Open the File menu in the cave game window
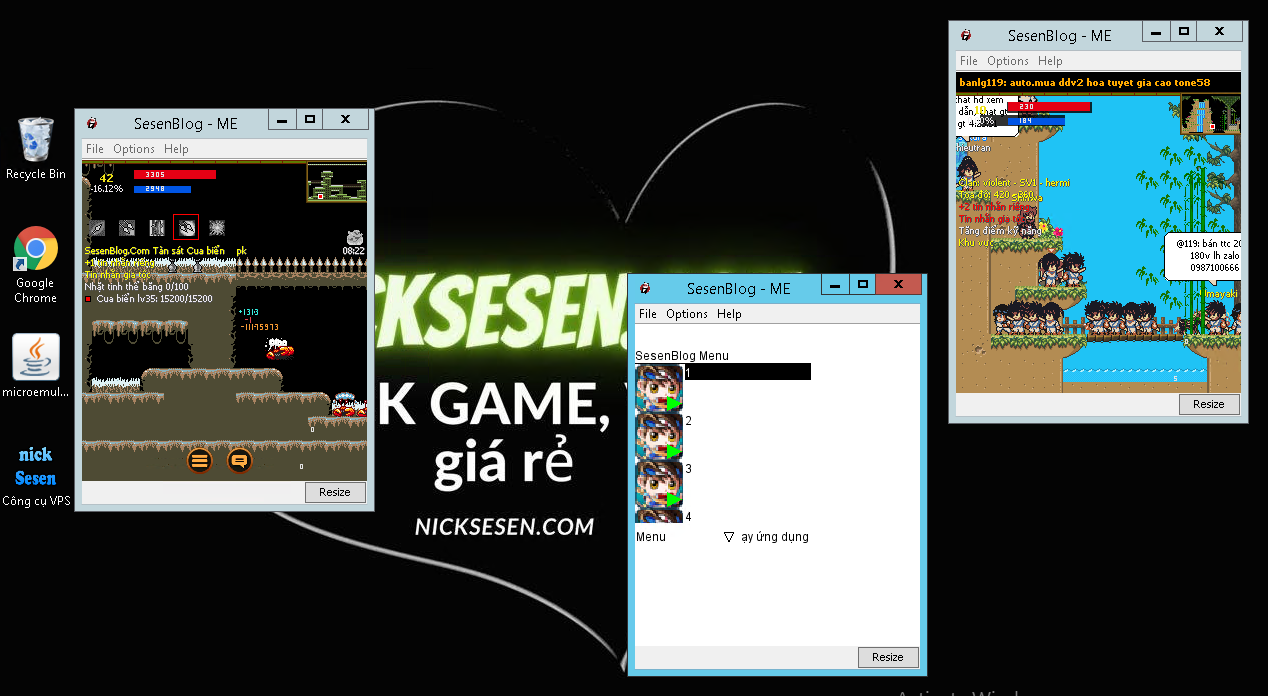 pyautogui.click(x=95, y=149)
